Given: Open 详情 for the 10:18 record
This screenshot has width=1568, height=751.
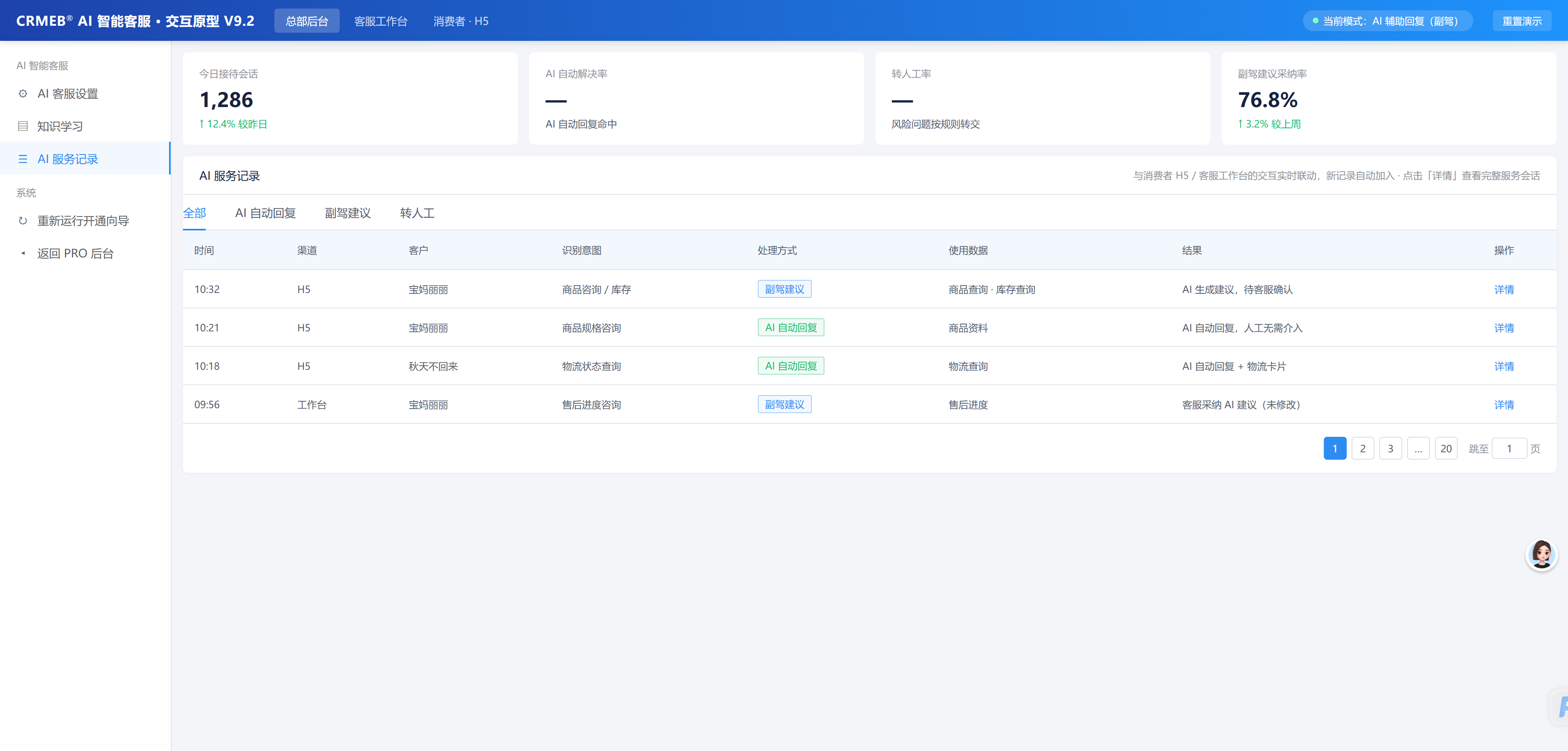Looking at the screenshot, I should click(1503, 366).
